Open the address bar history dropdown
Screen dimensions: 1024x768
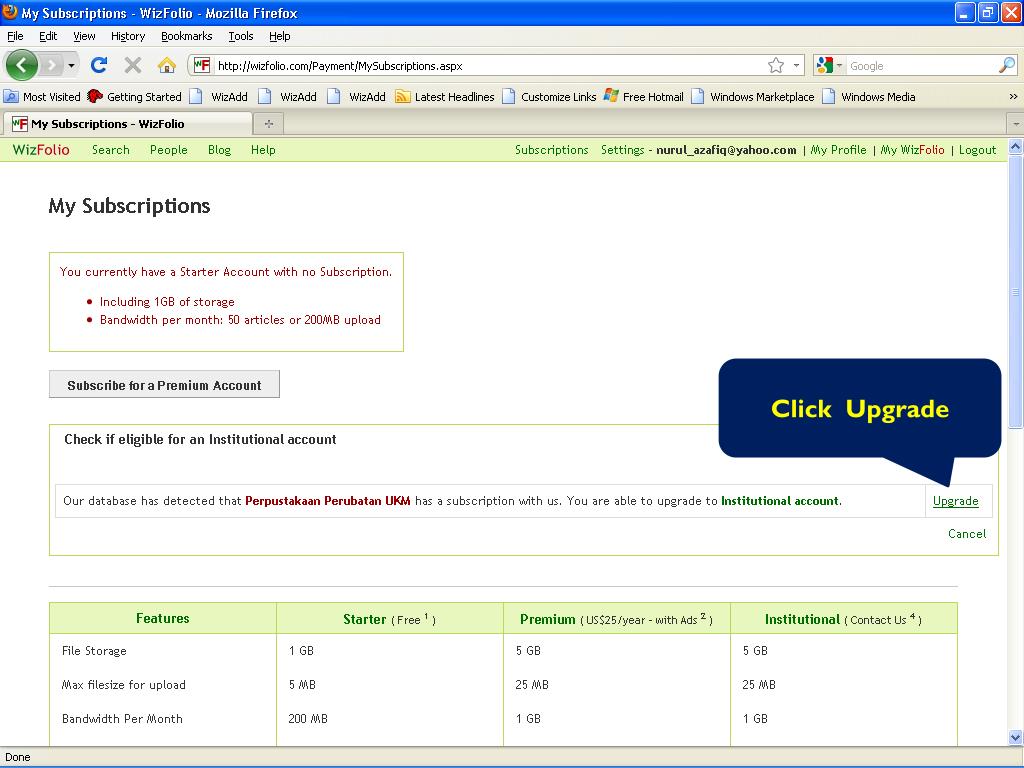pyautogui.click(x=796, y=65)
